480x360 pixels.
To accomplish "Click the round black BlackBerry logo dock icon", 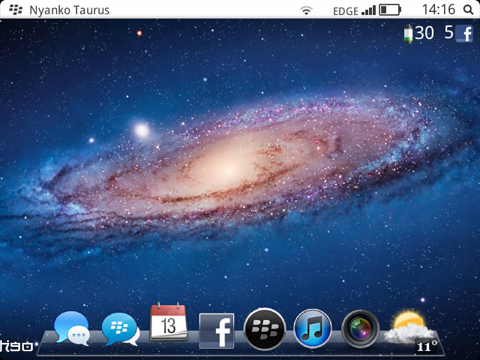I will point(265,329).
